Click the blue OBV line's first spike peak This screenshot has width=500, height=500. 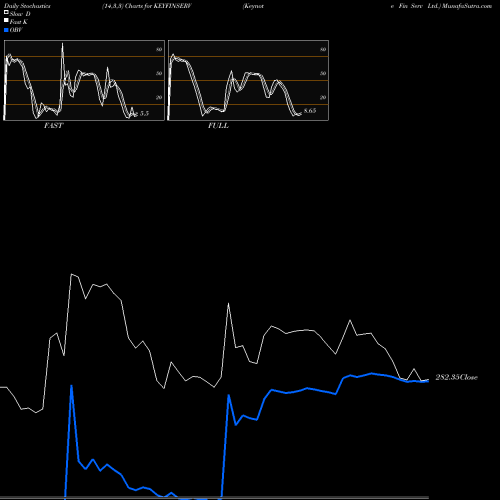pos(71,386)
